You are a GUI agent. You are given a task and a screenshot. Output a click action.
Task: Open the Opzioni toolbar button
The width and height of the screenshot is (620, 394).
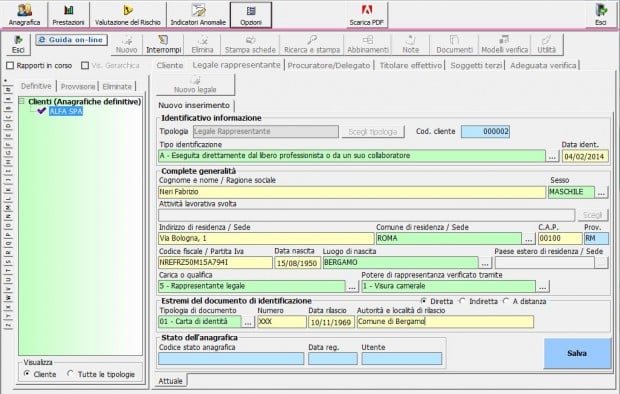coord(251,15)
